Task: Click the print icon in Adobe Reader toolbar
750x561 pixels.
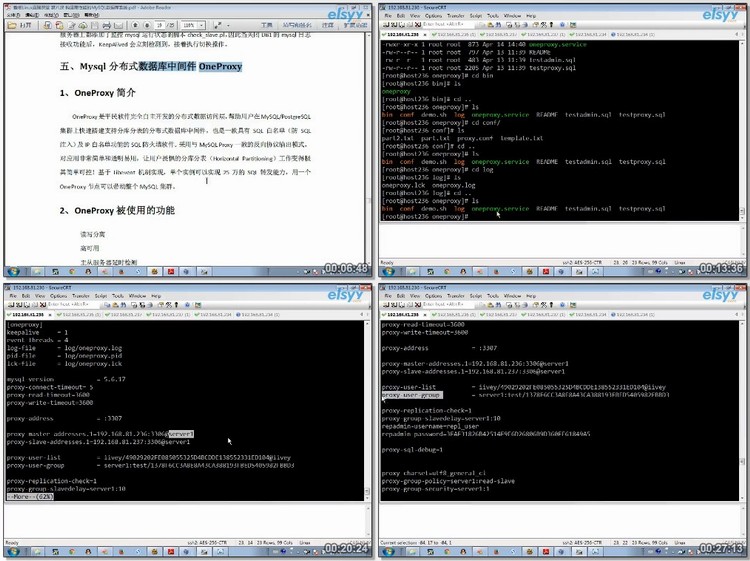Action: pyautogui.click(x=107, y=25)
